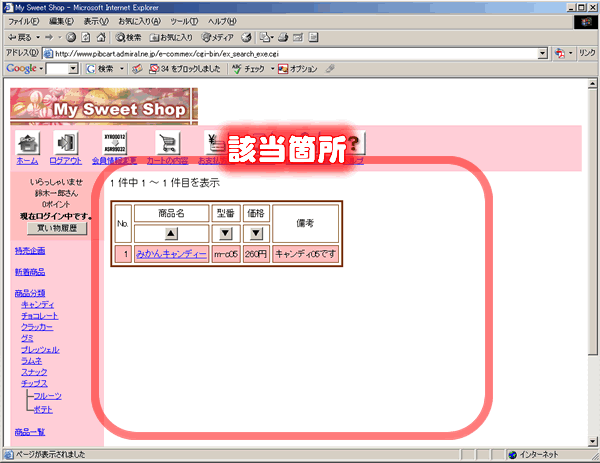Open the チップス category link
This screenshot has width=600, height=463.
coord(34,383)
